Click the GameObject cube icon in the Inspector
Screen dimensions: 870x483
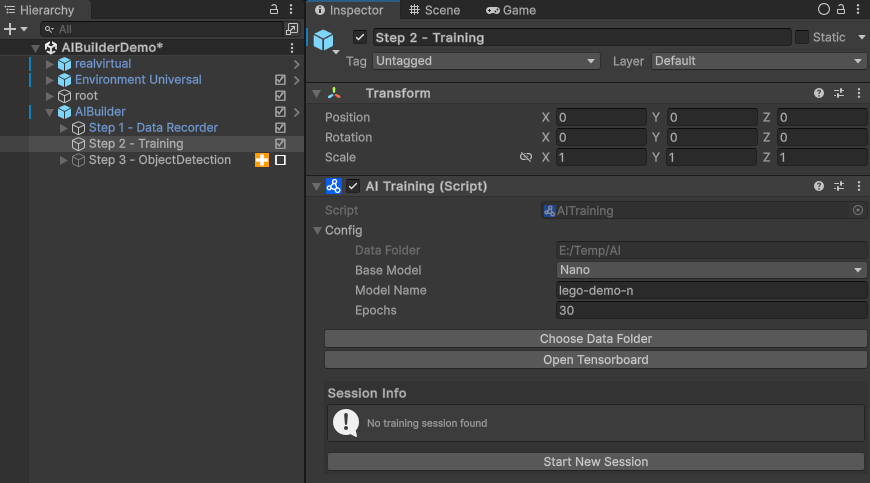point(324,40)
